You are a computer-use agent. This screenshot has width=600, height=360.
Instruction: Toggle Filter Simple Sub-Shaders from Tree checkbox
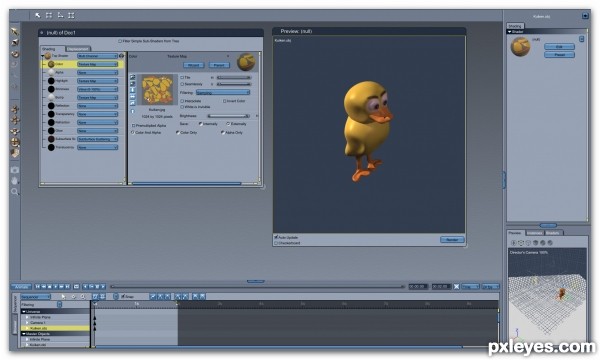[120, 41]
